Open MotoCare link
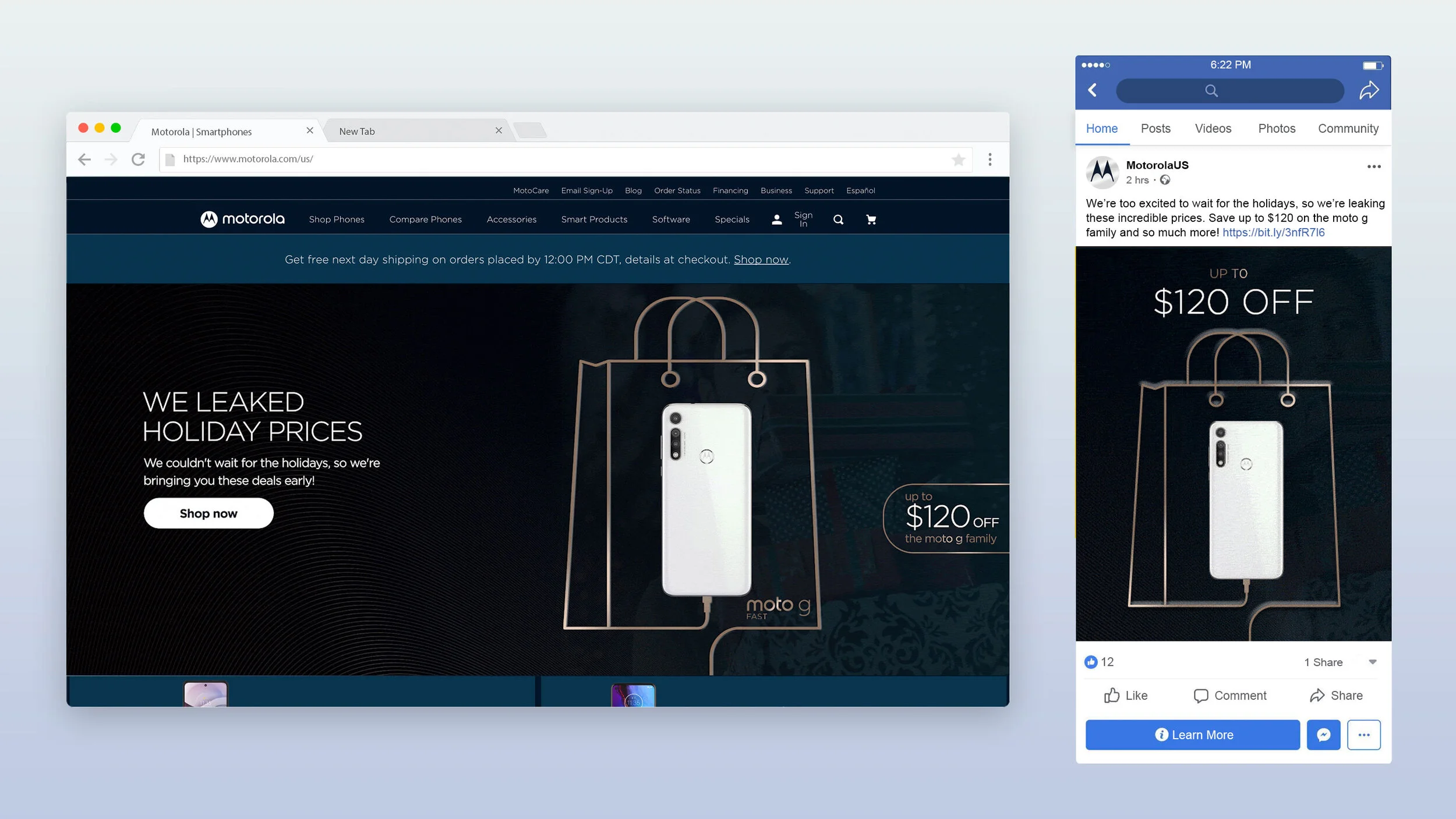This screenshot has height=819, width=1456. (x=531, y=191)
